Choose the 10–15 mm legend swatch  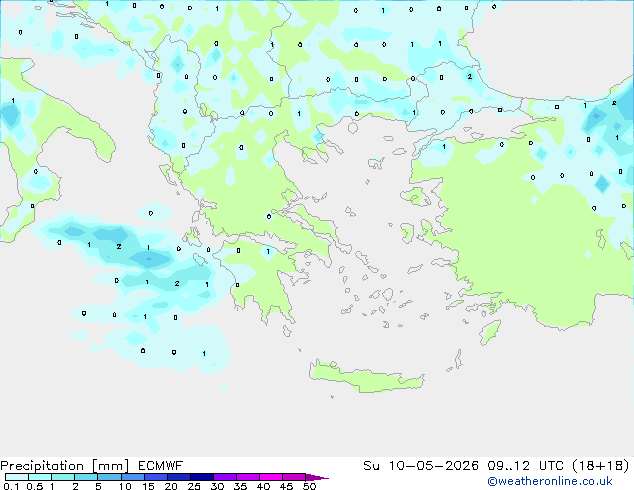click(x=133, y=477)
